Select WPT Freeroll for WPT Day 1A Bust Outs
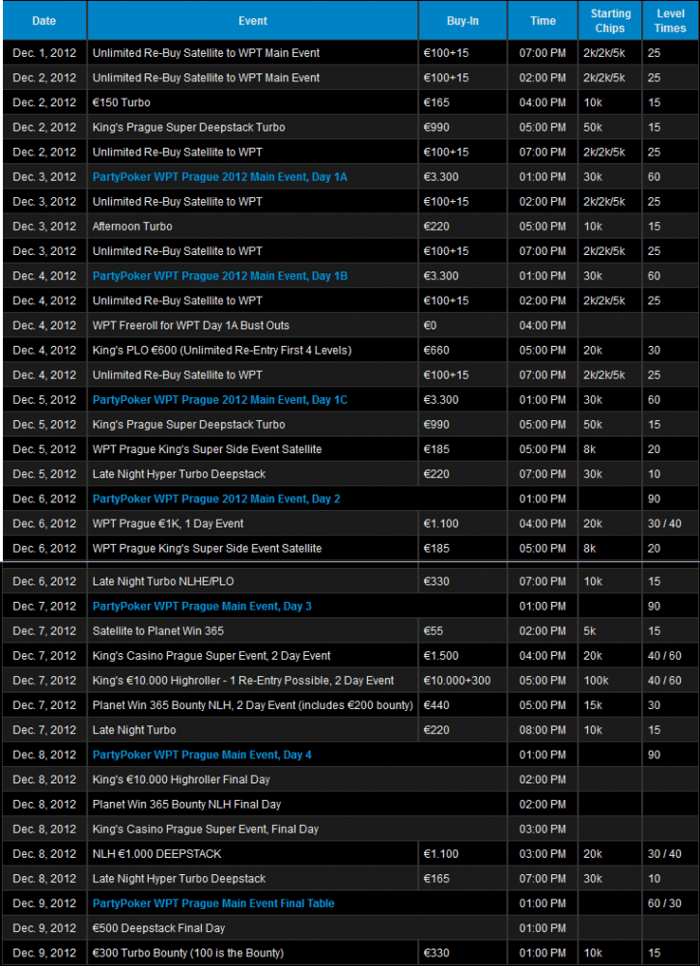Viewport: 700px width, 966px height. [x=191, y=325]
